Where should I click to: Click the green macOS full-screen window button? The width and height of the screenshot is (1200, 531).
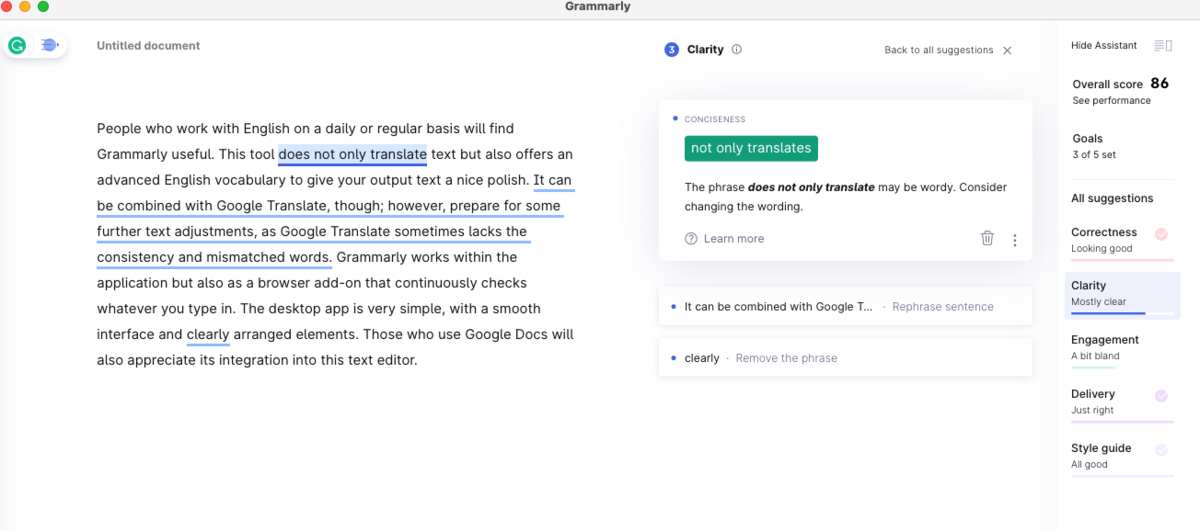click(x=43, y=7)
